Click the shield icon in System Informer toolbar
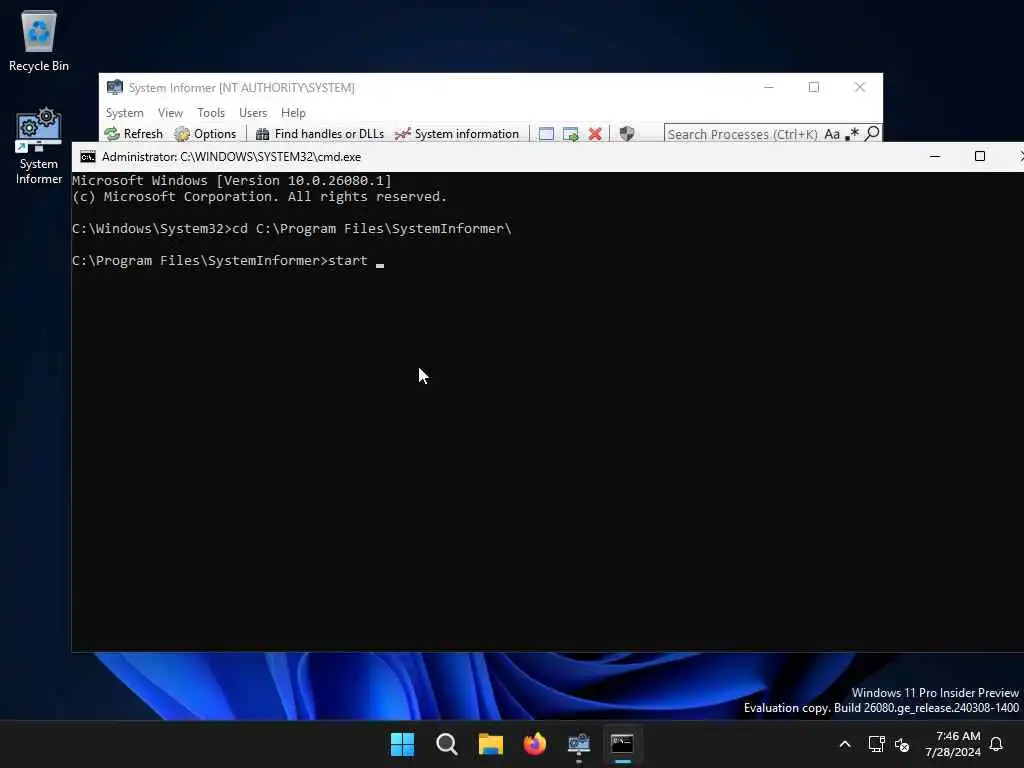Image resolution: width=1024 pixels, height=768 pixels. tap(627, 134)
